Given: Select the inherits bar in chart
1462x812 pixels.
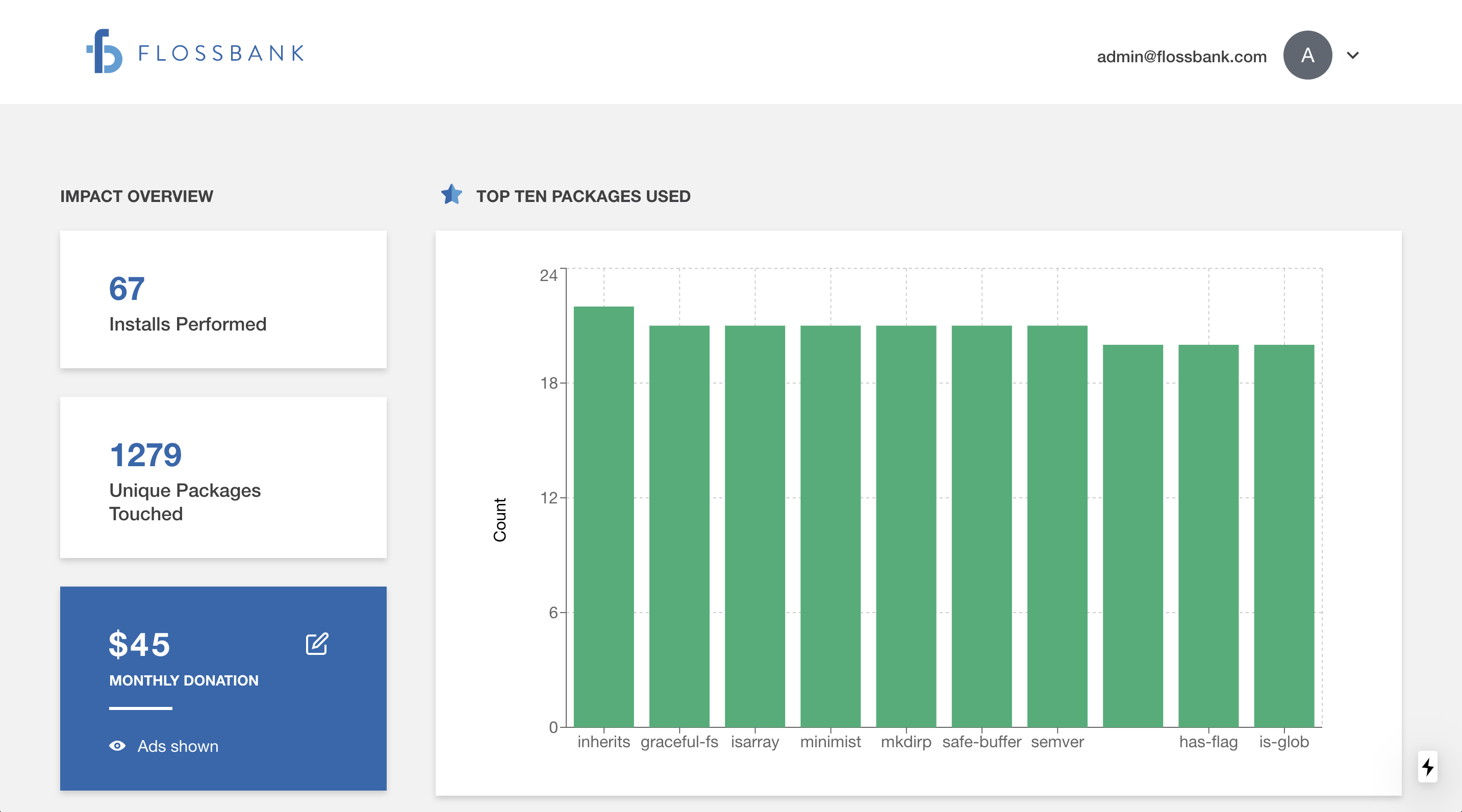Looking at the screenshot, I should 603,516.
